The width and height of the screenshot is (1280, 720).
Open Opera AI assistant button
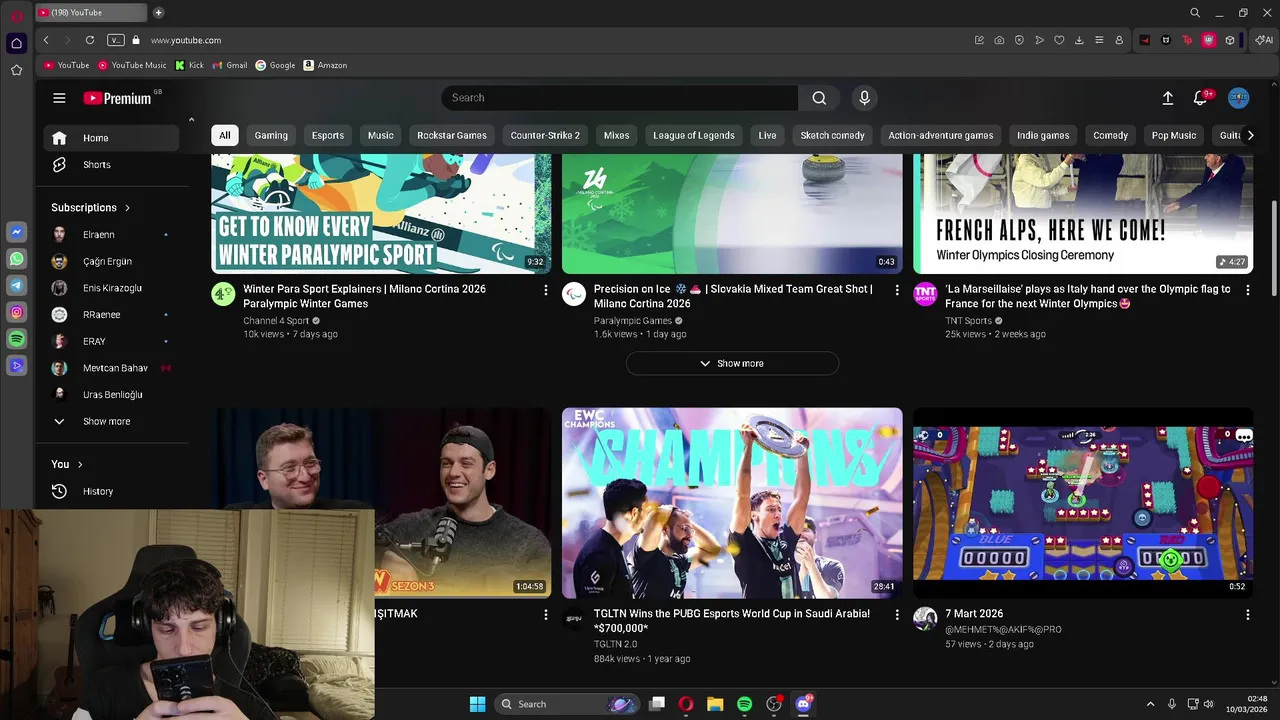[1264, 40]
